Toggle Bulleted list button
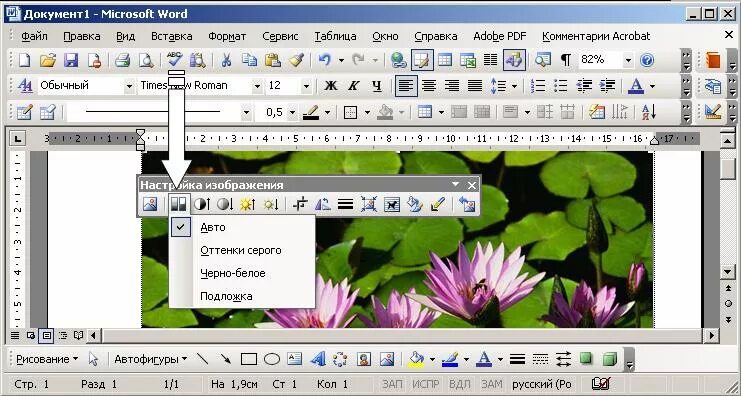The width and height of the screenshot is (741, 396). 561,86
